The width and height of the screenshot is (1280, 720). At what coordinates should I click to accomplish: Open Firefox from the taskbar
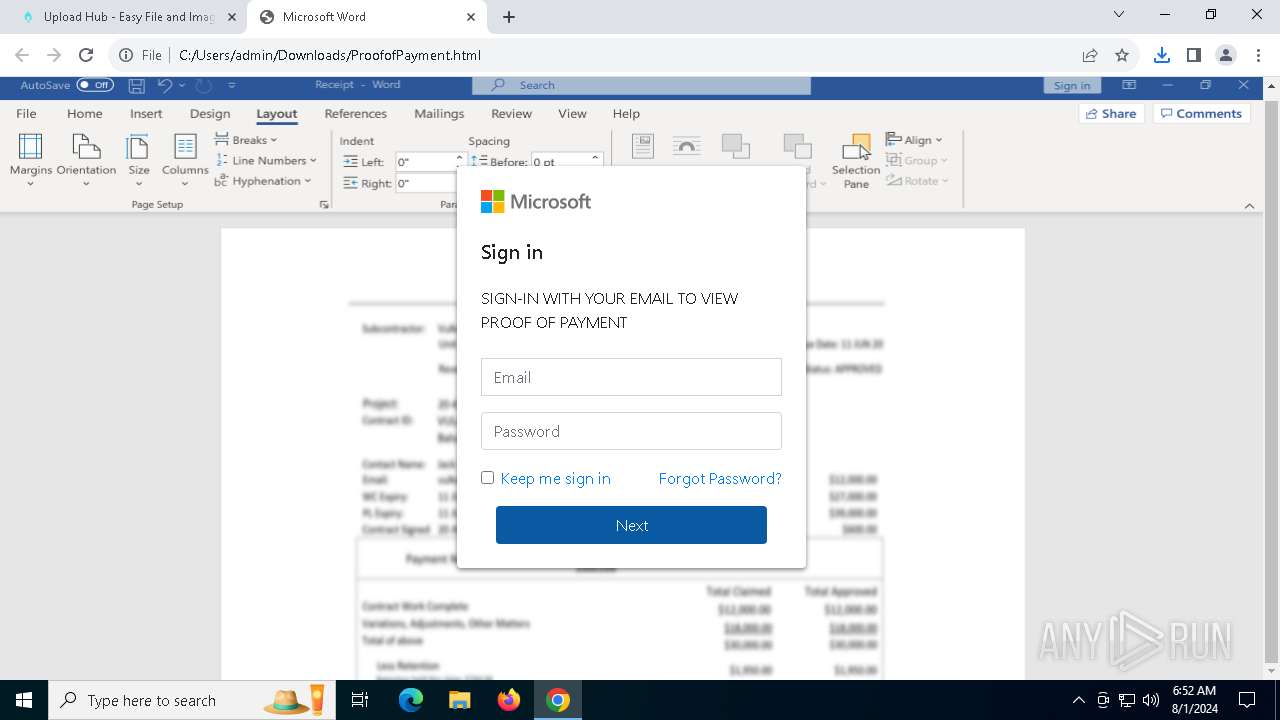click(x=509, y=700)
